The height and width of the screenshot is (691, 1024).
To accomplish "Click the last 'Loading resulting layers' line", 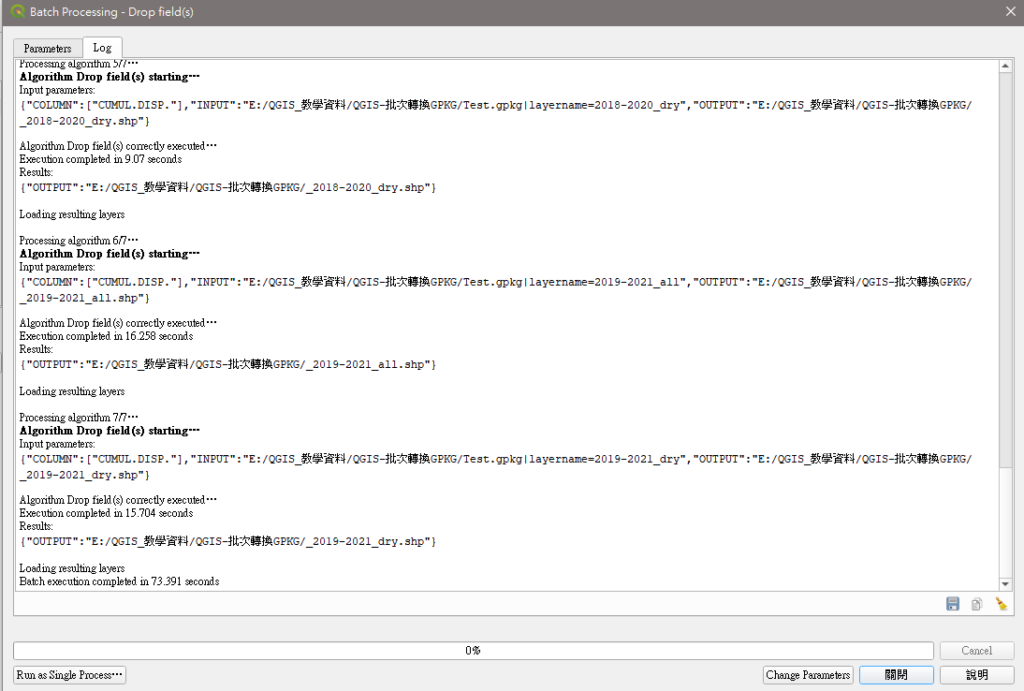I will coord(72,568).
